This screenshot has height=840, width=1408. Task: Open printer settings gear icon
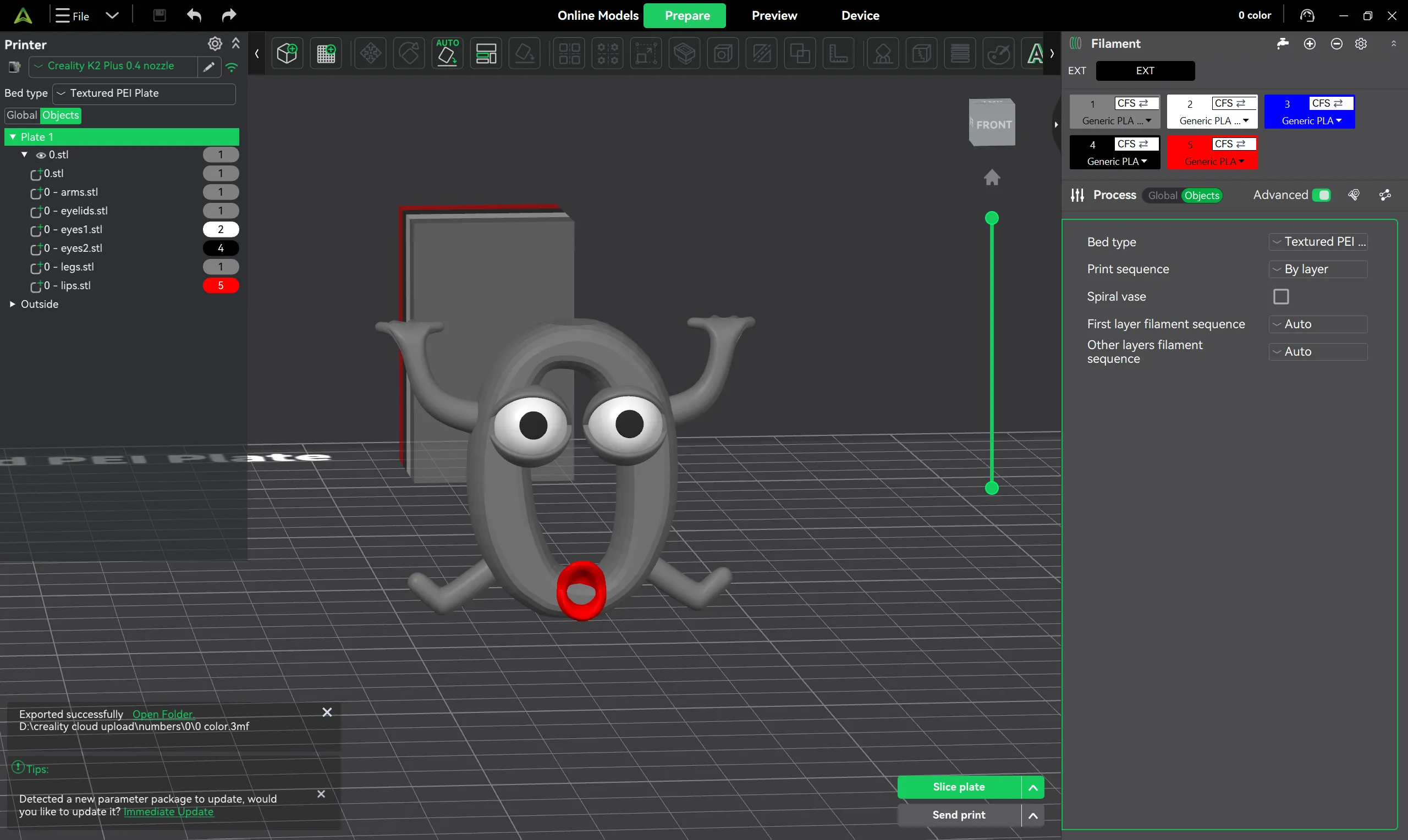pos(215,43)
